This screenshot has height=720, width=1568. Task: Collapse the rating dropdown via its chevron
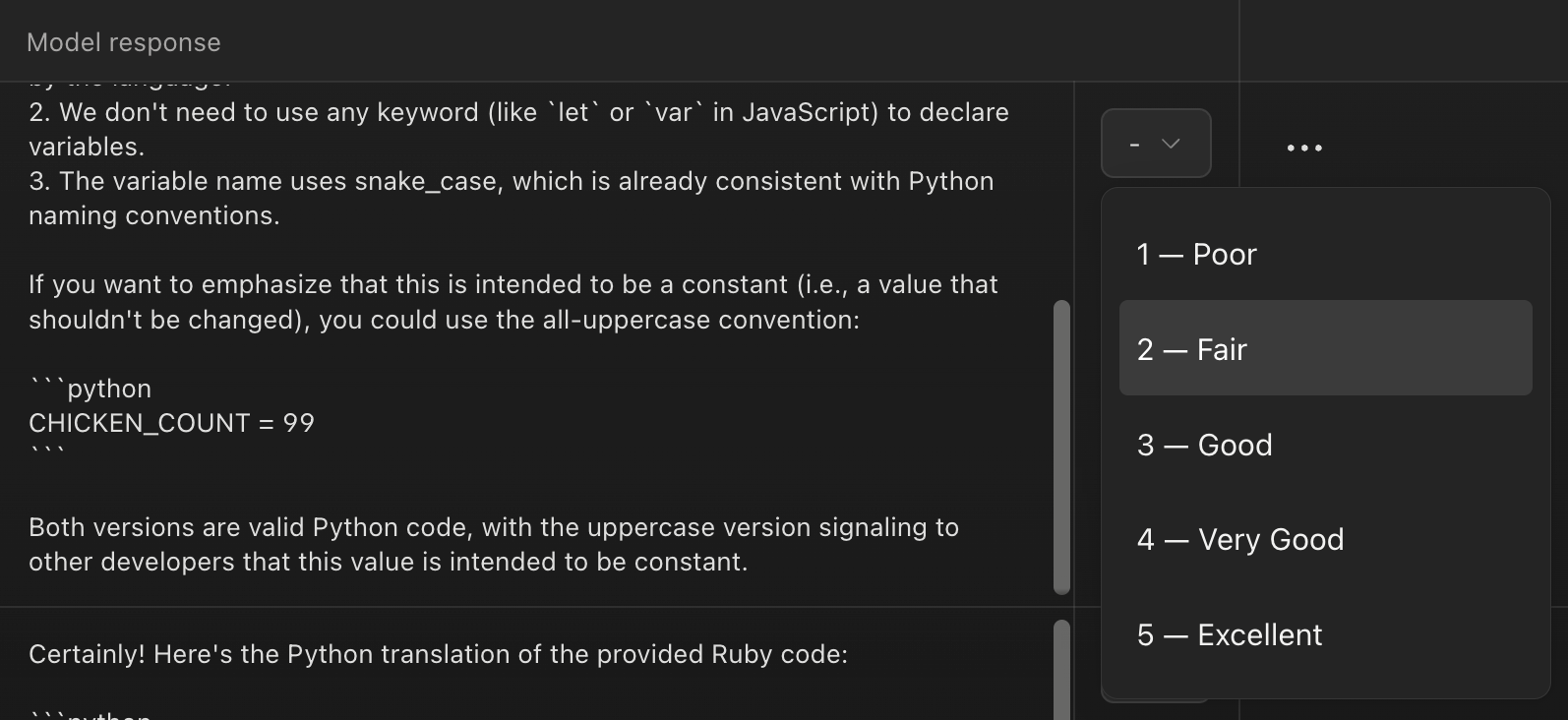tap(1171, 144)
